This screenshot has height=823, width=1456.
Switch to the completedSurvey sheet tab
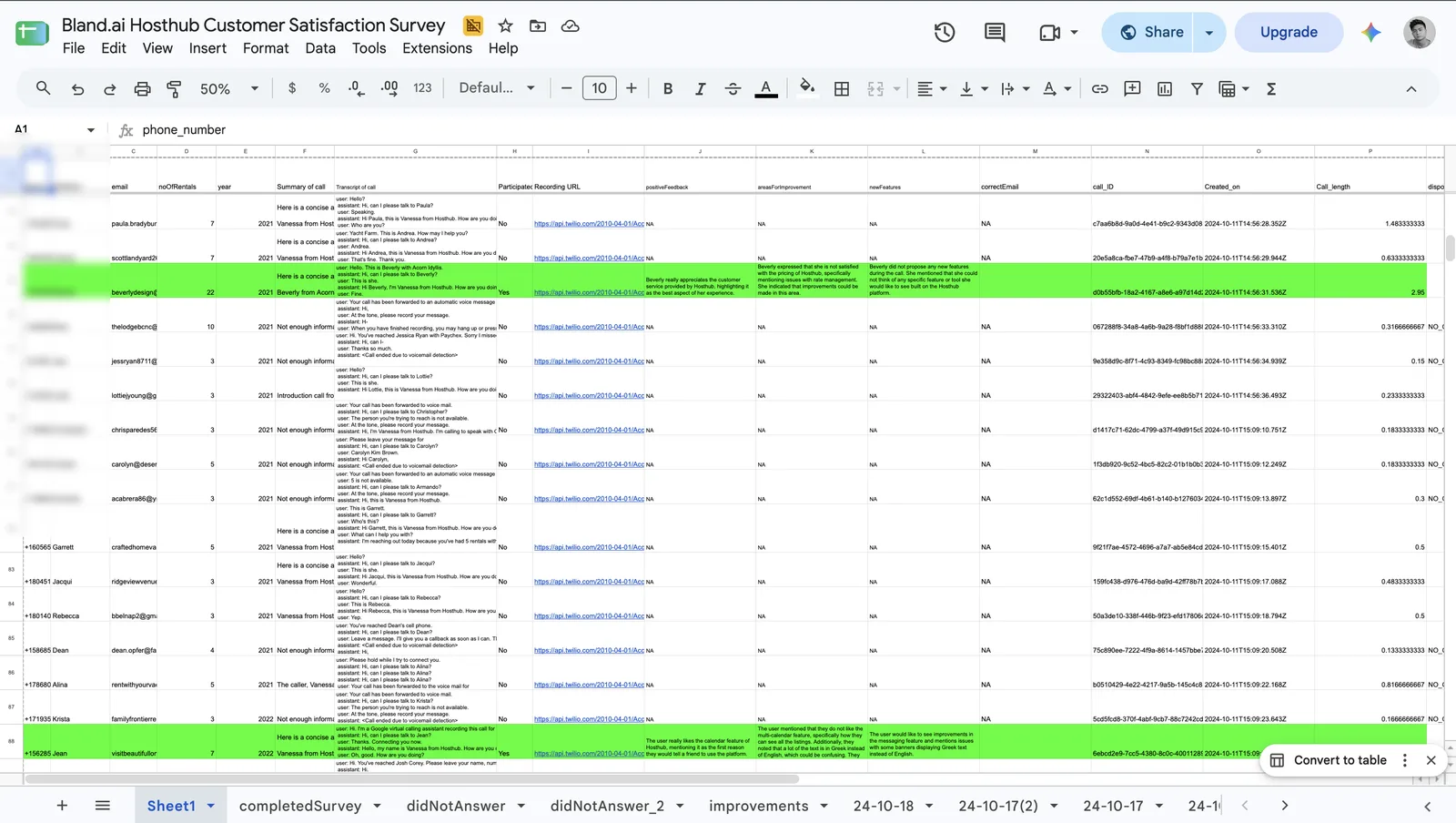300,806
